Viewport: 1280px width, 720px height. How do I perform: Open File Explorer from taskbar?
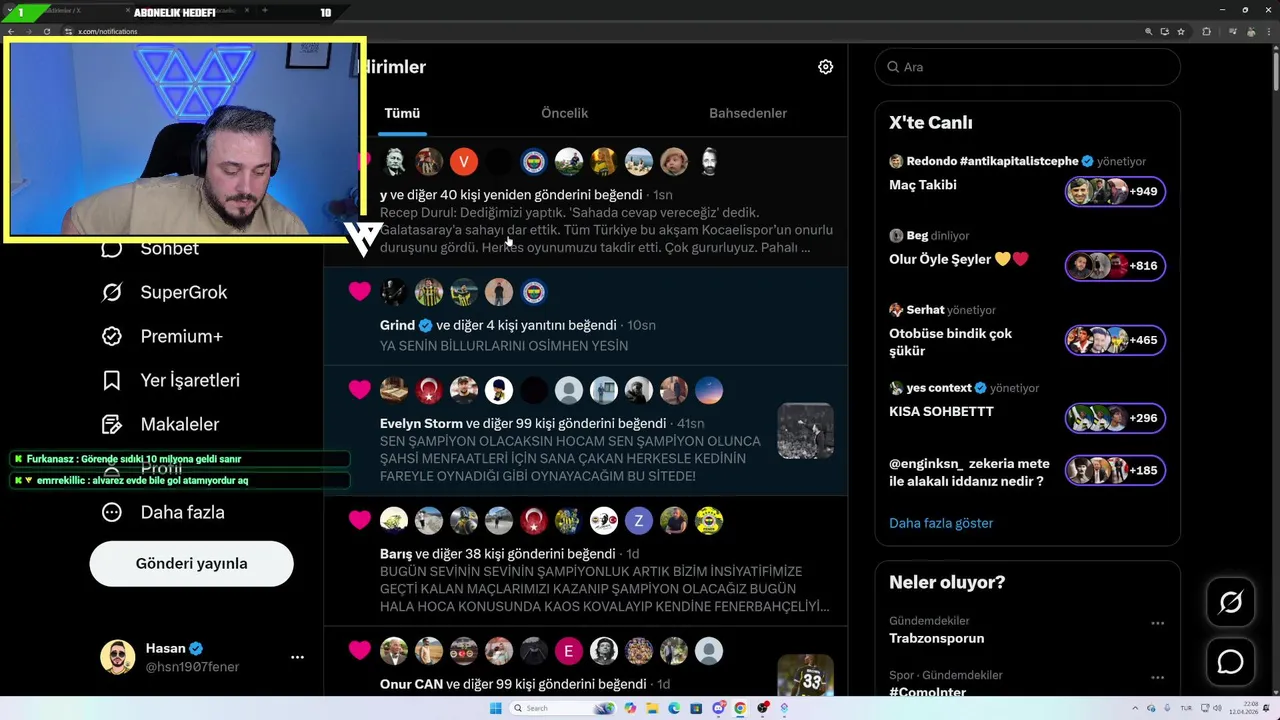click(652, 708)
